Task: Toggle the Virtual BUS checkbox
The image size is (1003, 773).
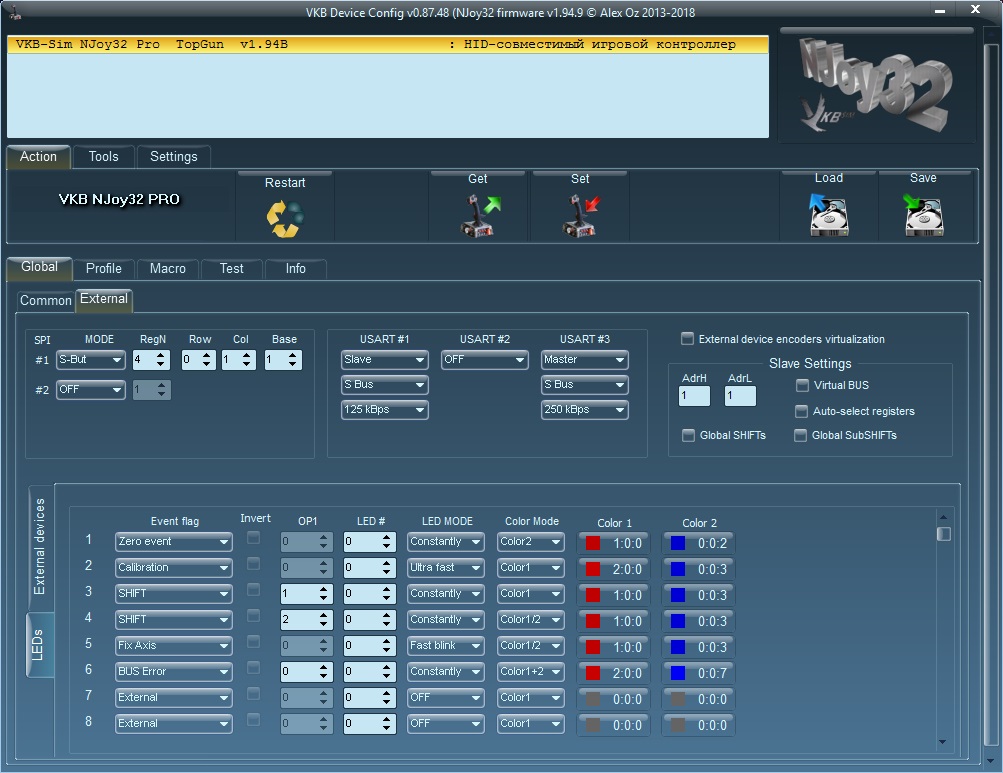Action: pos(802,385)
